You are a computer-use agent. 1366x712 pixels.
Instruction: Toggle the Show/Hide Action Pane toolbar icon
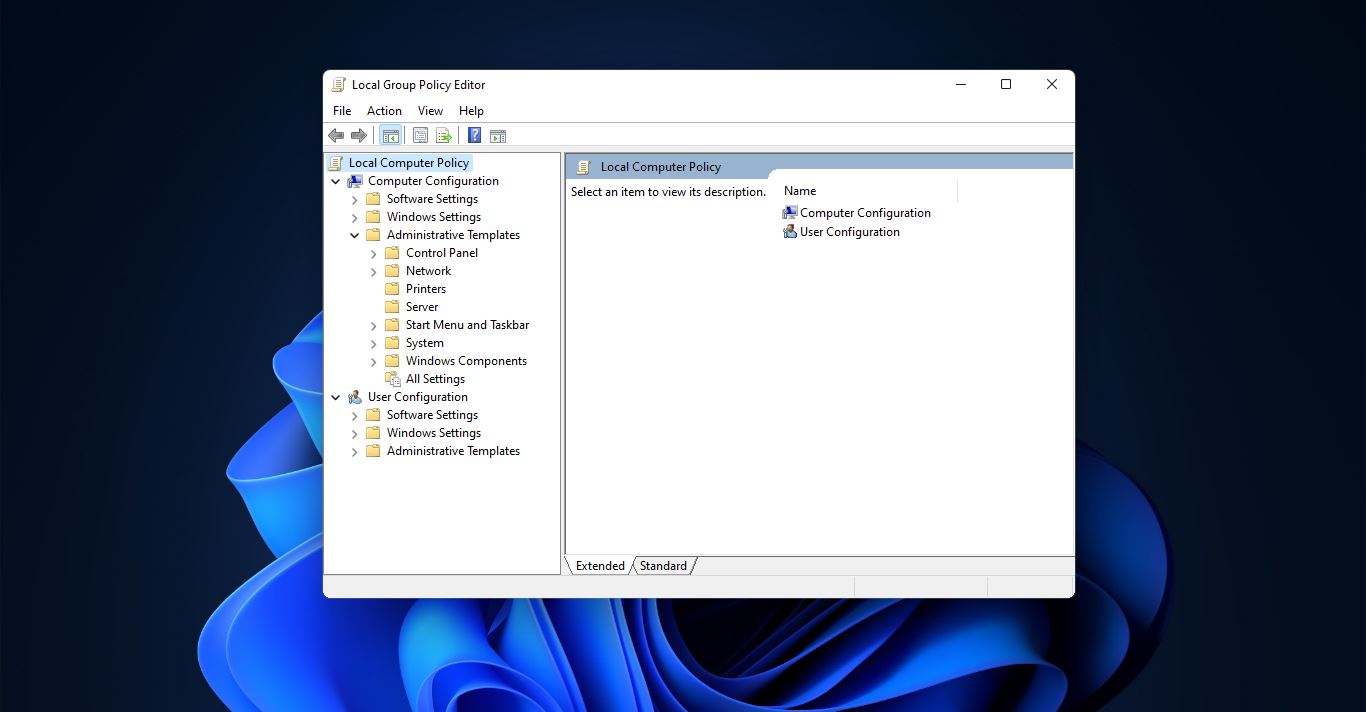coord(498,136)
